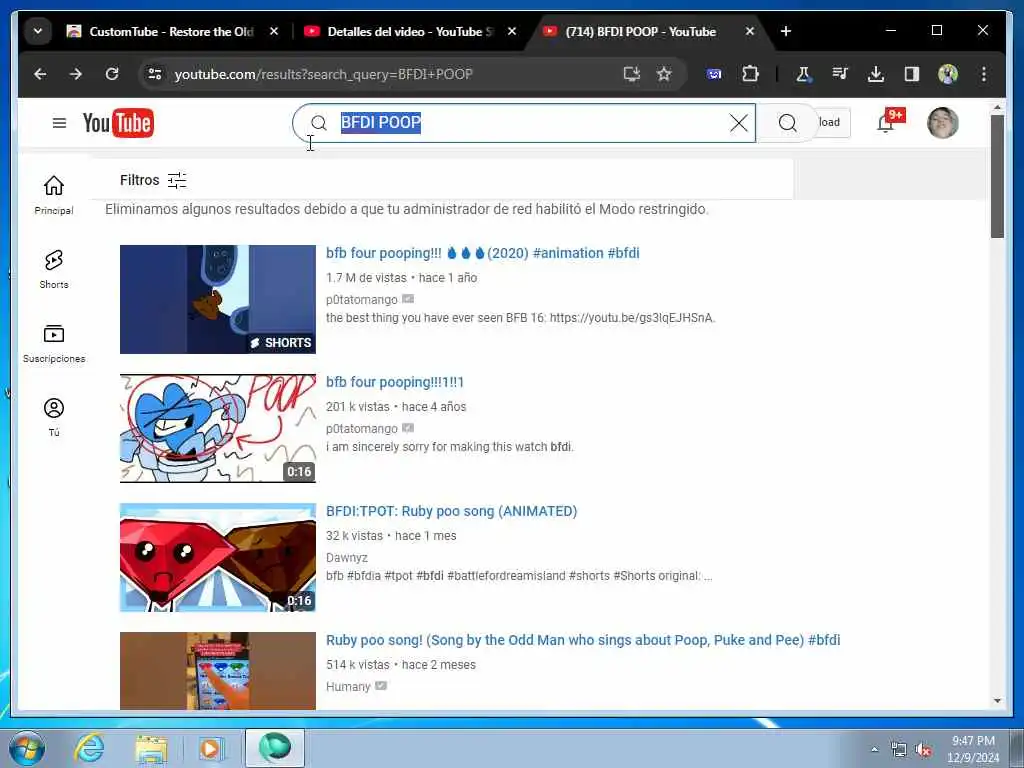Viewport: 1024px width, 768px height.
Task: Expand the tab search dropdown arrow
Action: point(38,31)
